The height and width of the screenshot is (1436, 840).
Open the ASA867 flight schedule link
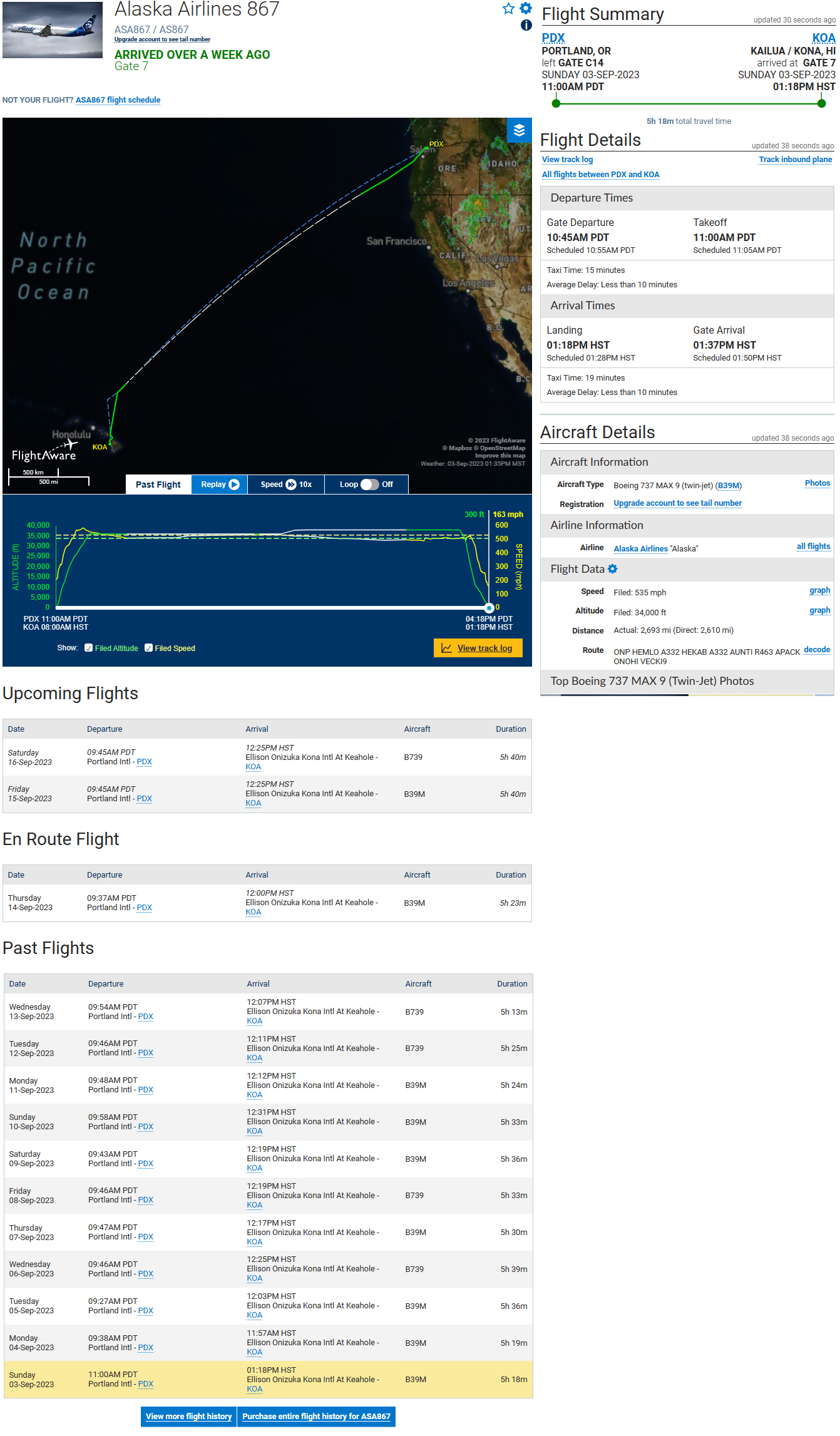point(118,100)
